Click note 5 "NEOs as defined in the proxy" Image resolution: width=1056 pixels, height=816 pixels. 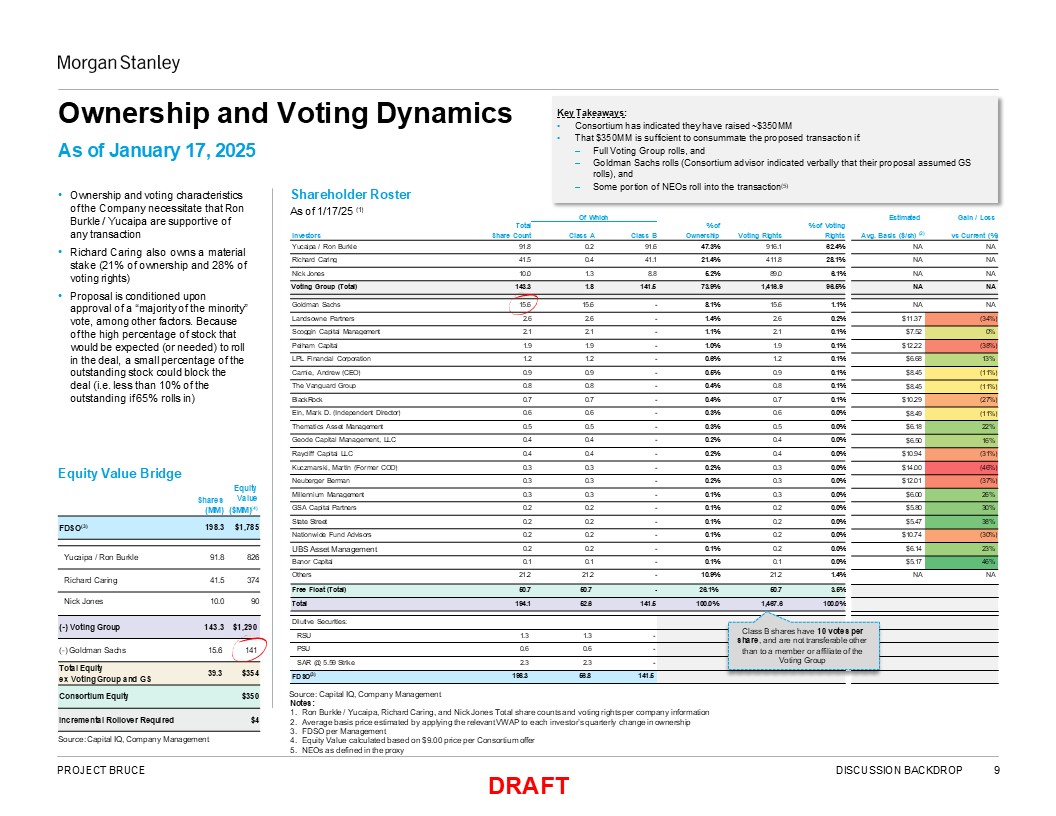click(x=347, y=750)
